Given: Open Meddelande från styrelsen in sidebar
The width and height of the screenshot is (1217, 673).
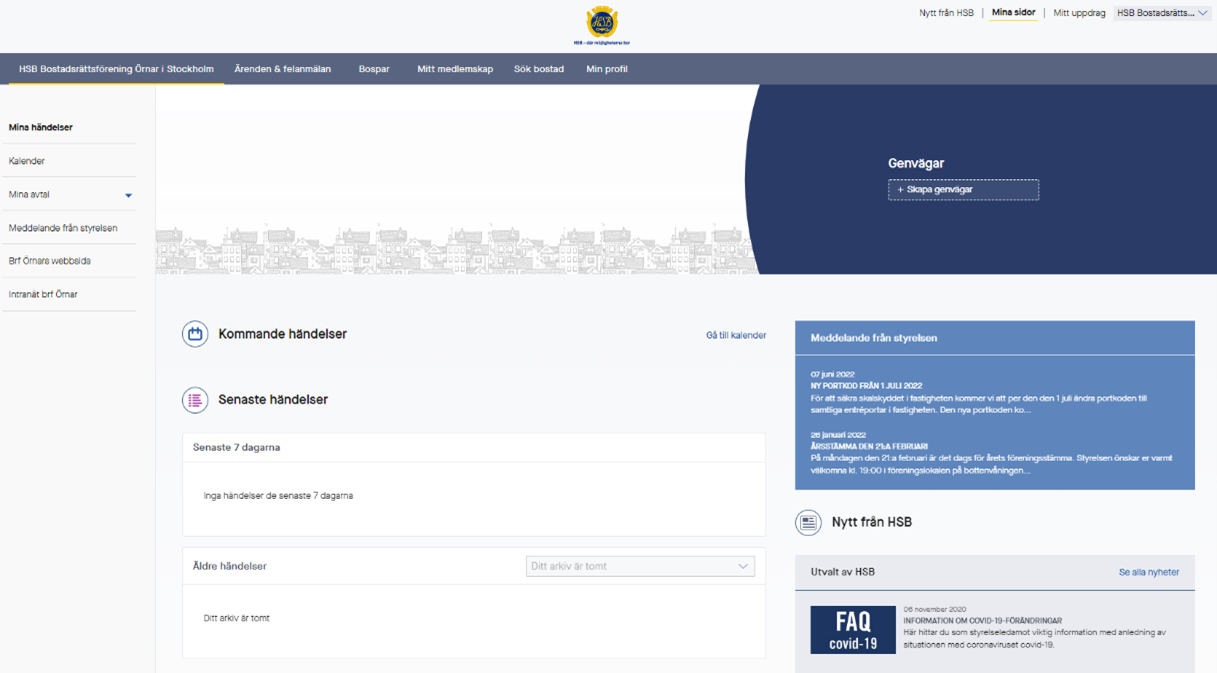Looking at the screenshot, I should tap(63, 228).
